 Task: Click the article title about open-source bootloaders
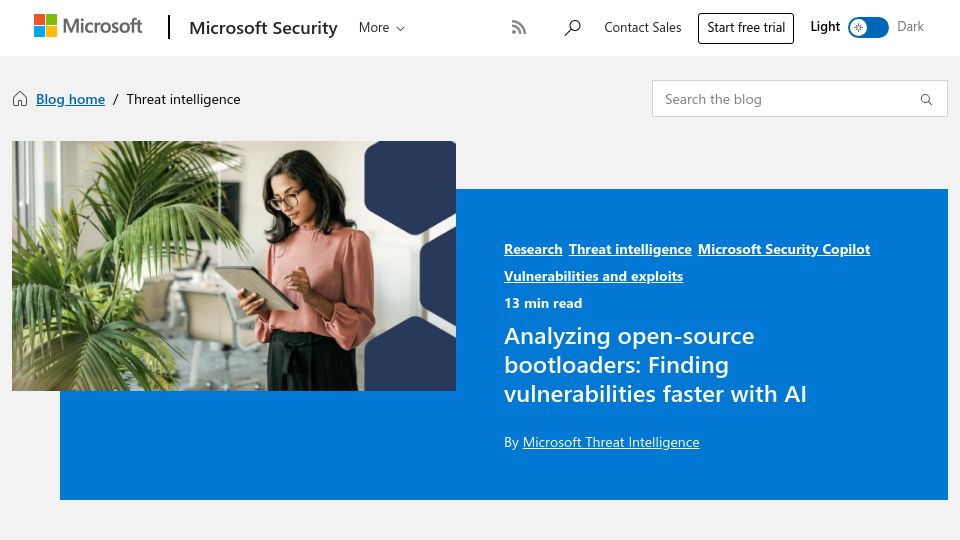point(655,365)
